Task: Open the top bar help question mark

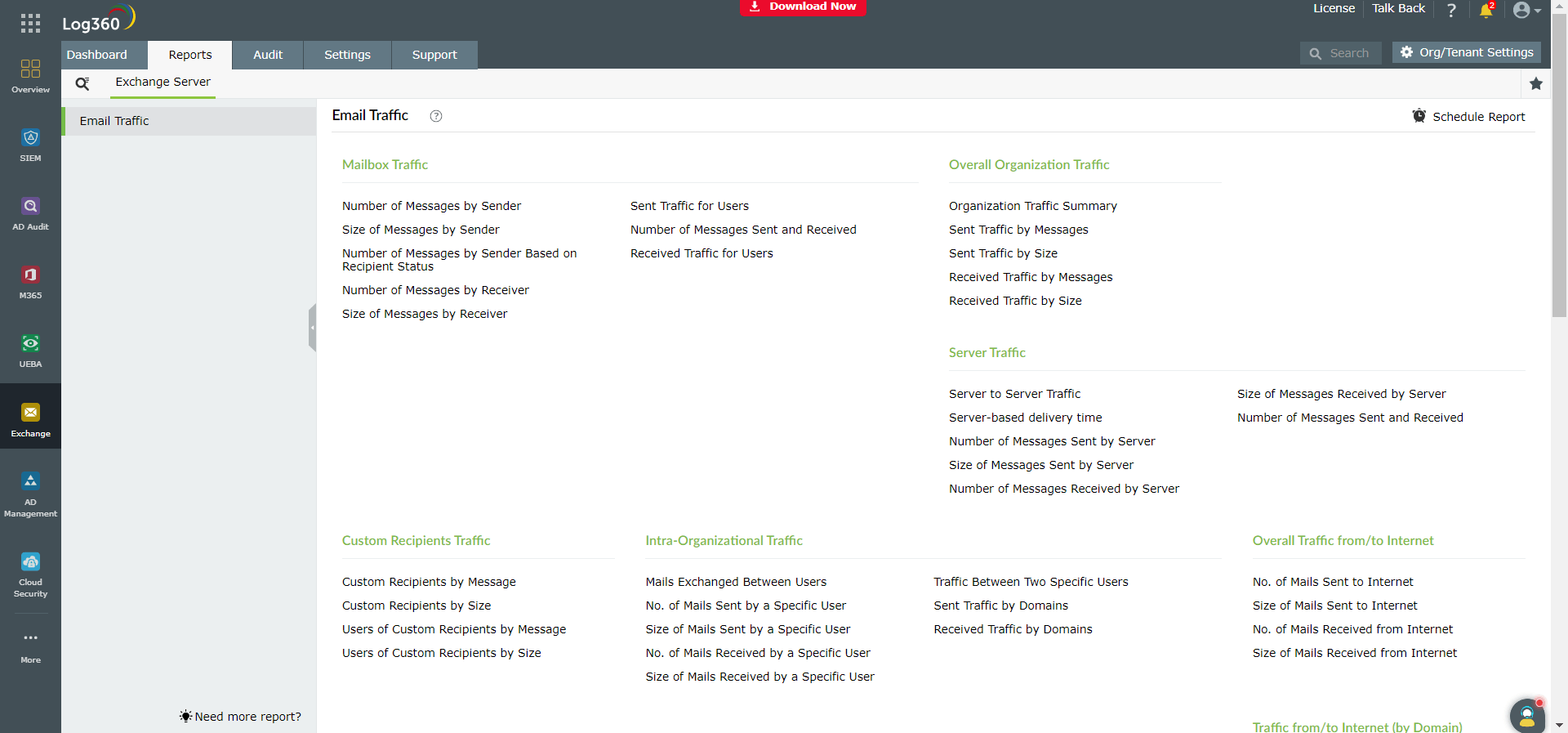Action: pos(1451,10)
